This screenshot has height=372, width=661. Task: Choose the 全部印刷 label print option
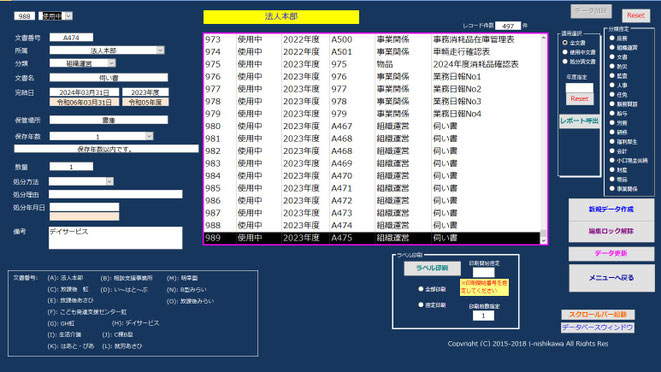tap(420, 289)
